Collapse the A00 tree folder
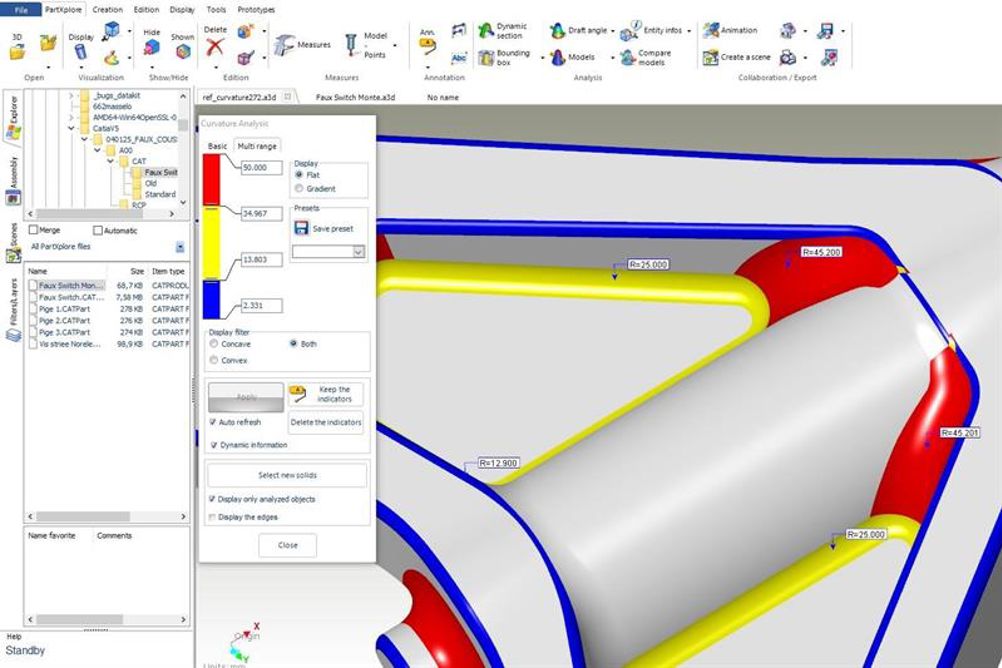The width and height of the screenshot is (1002, 668). [98, 150]
